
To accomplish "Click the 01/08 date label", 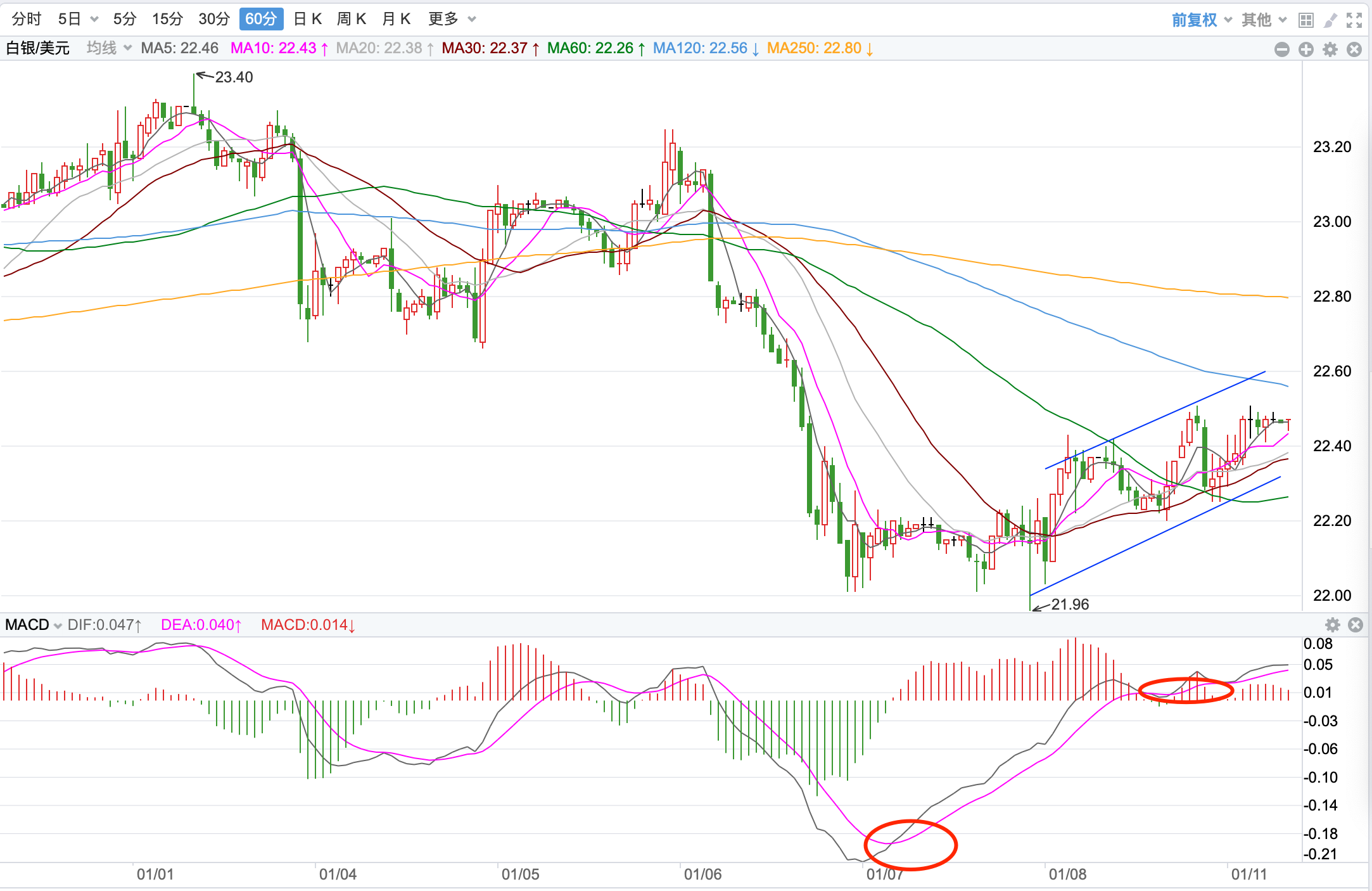I will (1067, 875).
